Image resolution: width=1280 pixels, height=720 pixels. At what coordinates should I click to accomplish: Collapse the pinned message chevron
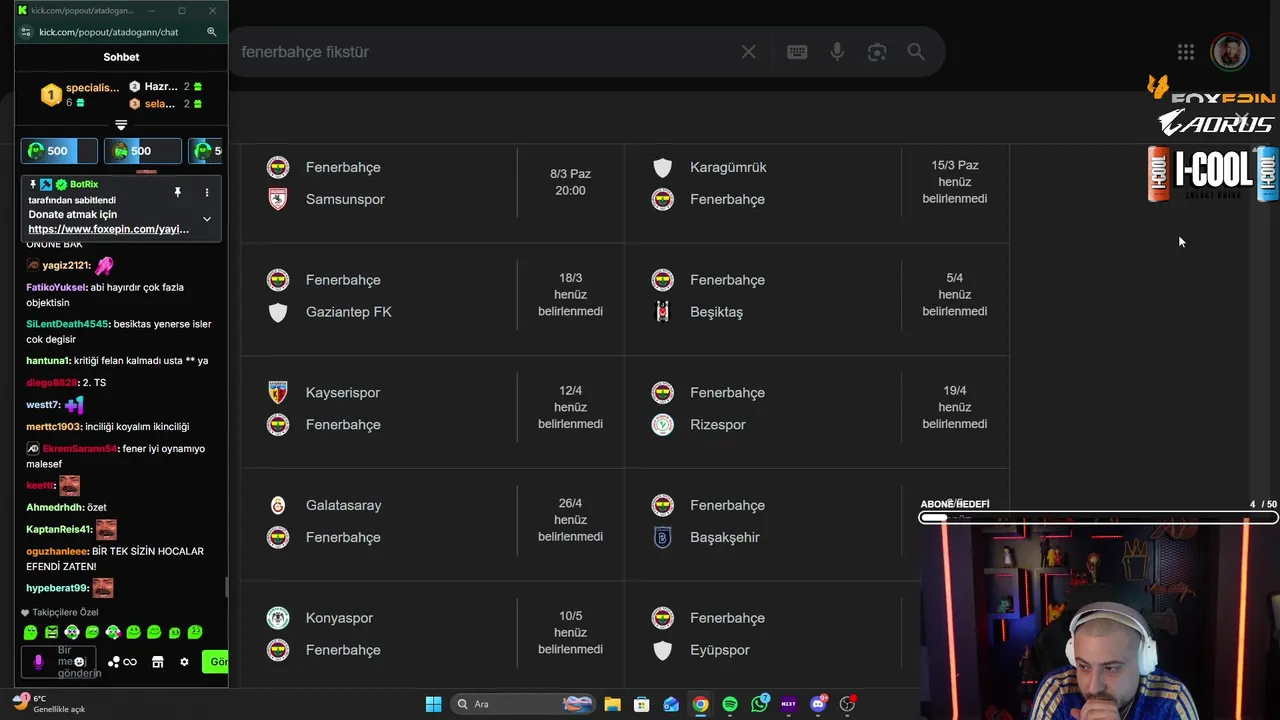[207, 219]
